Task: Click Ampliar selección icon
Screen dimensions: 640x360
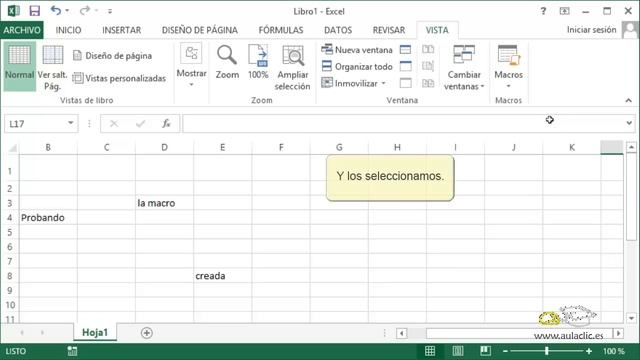Action: click(x=292, y=68)
